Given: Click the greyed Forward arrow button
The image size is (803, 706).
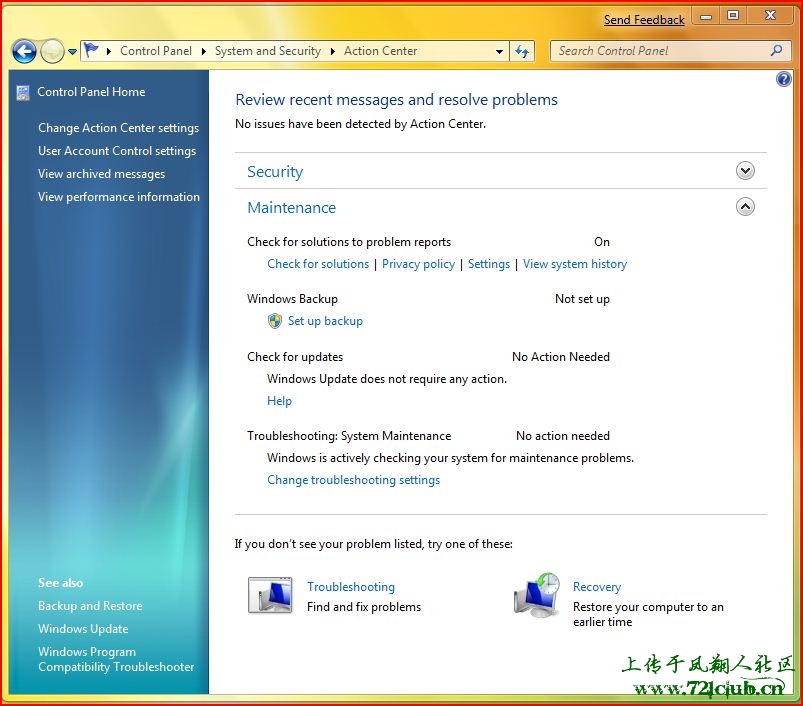Looking at the screenshot, I should pyautogui.click(x=52, y=51).
